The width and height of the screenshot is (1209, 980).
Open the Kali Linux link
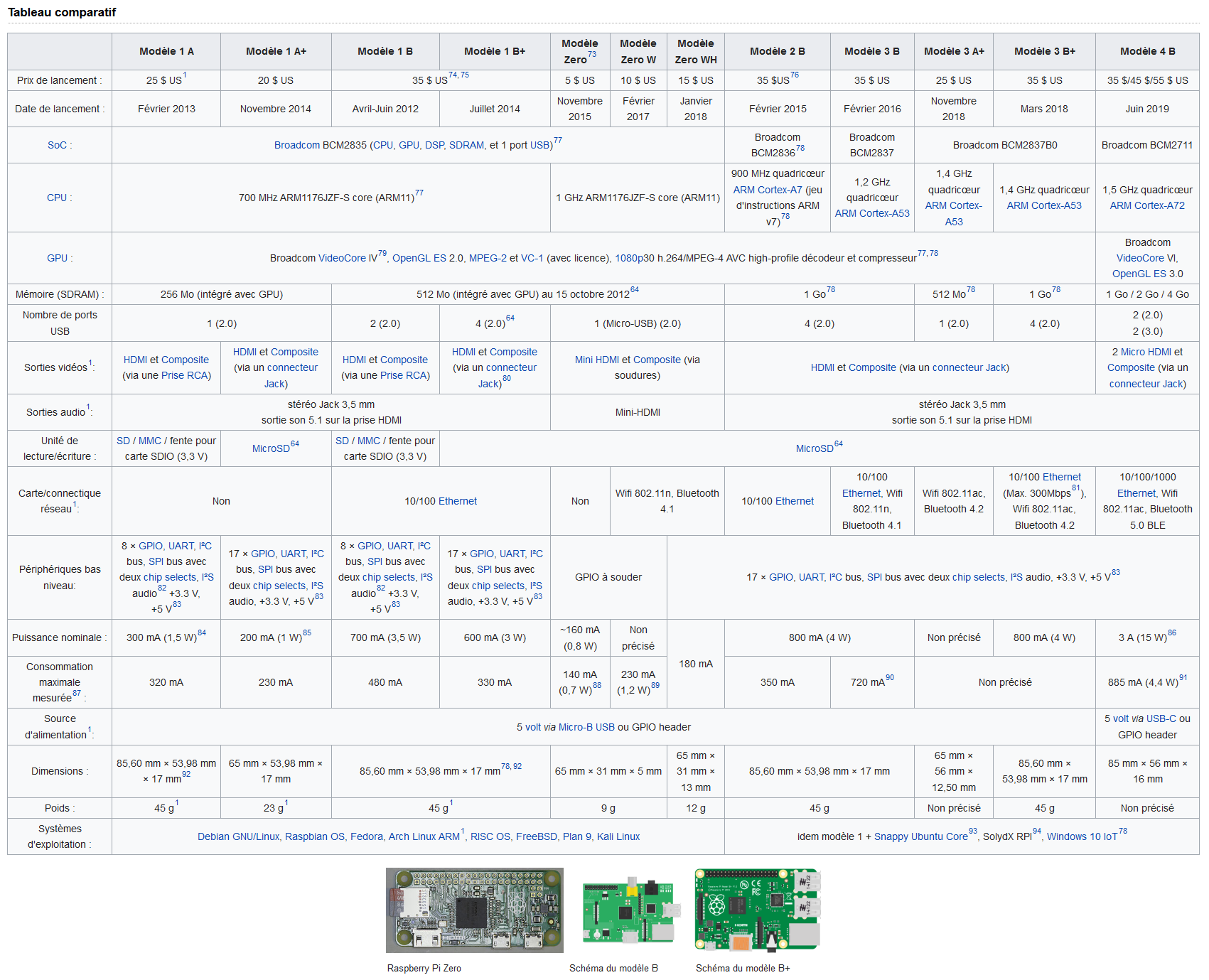pos(618,836)
